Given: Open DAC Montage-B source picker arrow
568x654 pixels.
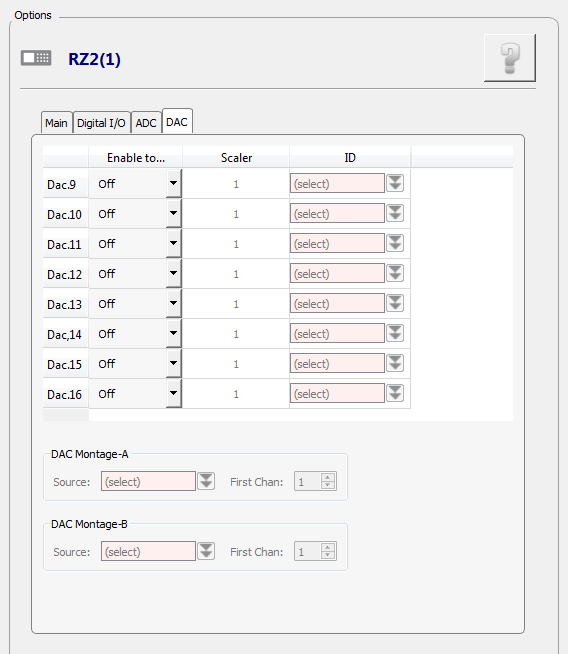Looking at the screenshot, I should (206, 551).
